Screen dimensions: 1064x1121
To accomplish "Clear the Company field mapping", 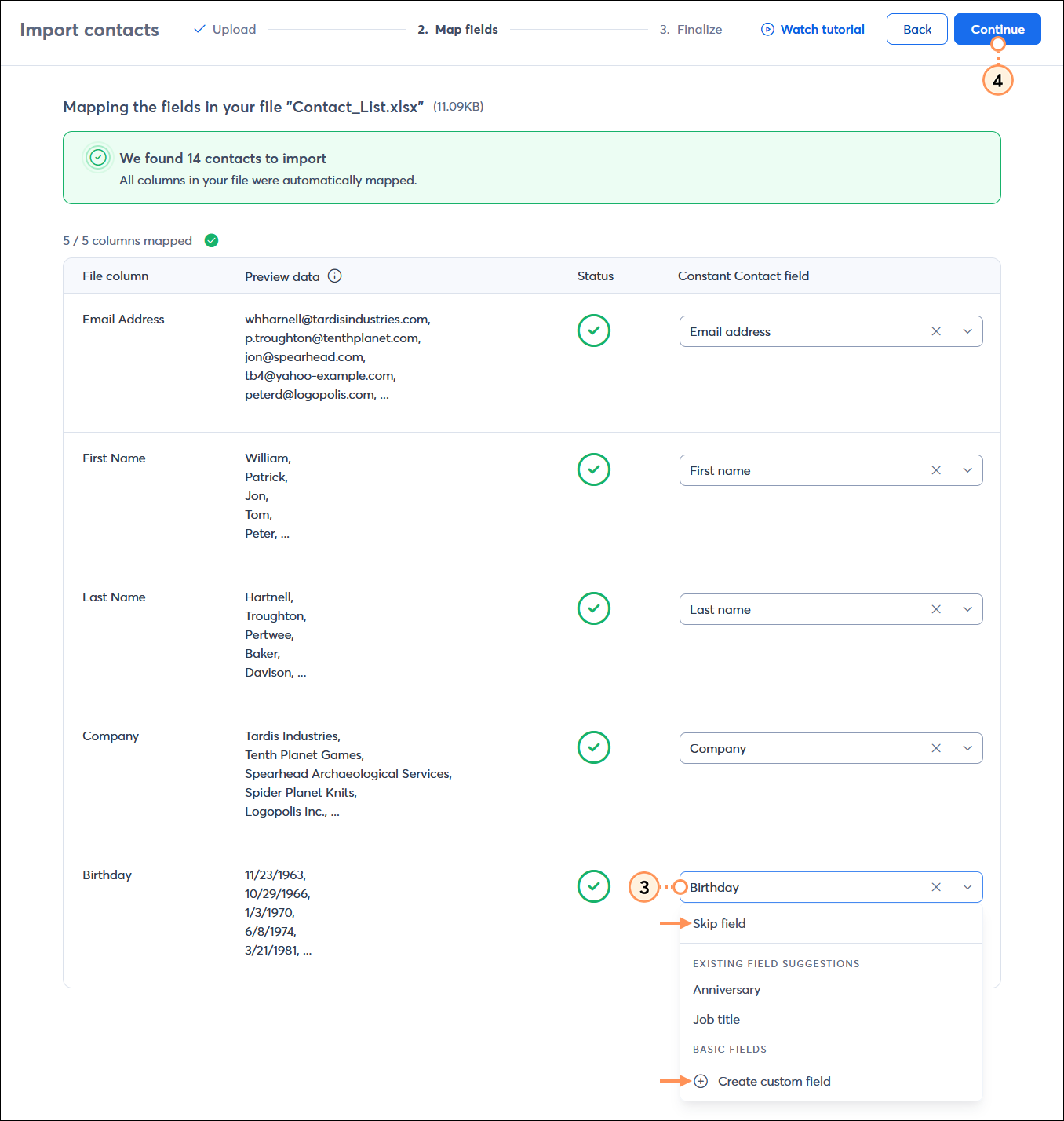I will click(x=936, y=748).
